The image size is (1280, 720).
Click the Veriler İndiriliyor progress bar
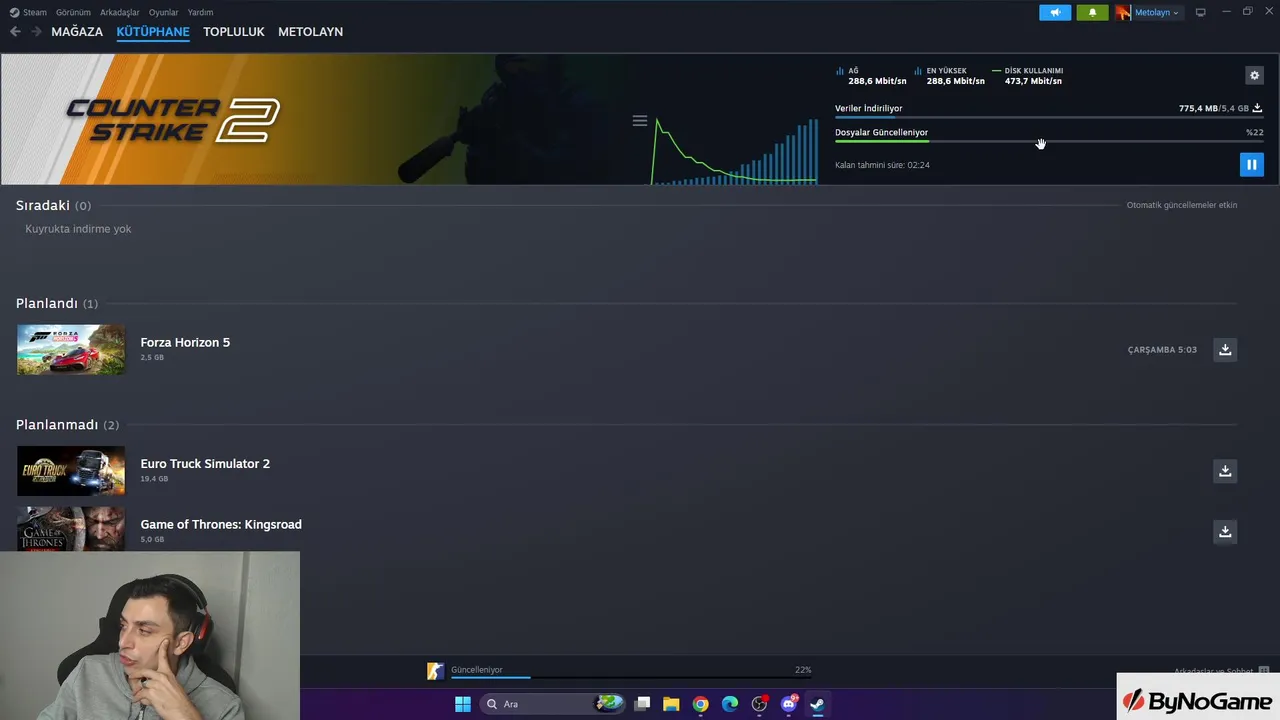[1049, 117]
